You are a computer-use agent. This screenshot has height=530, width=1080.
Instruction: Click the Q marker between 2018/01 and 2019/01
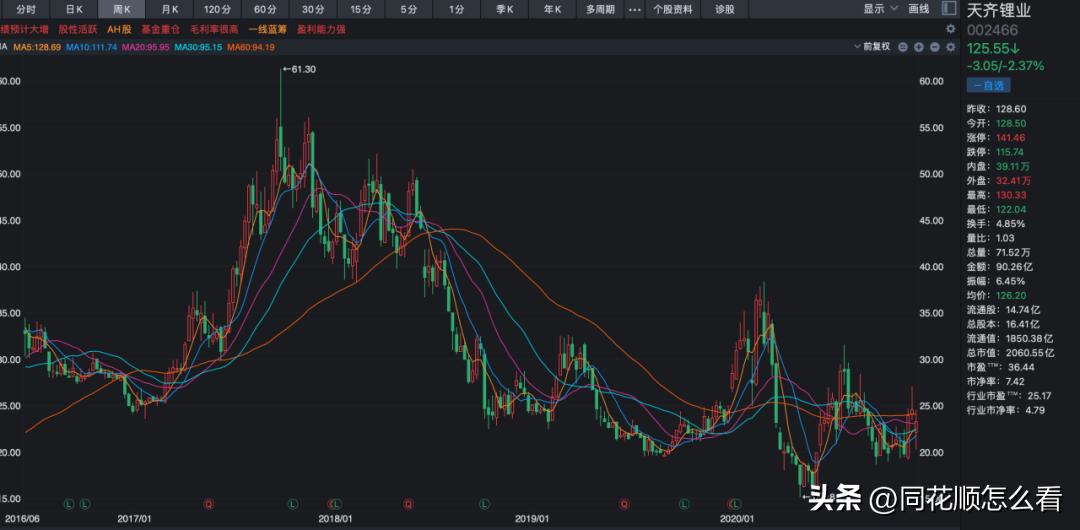pyautogui.click(x=408, y=504)
